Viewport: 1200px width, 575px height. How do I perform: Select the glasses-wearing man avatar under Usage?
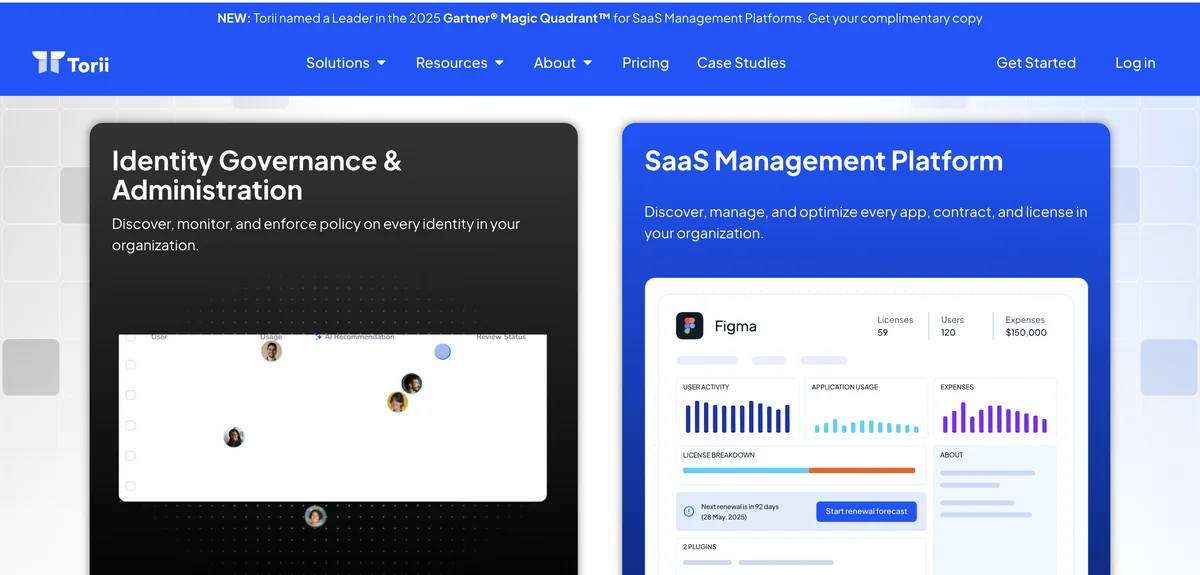271,351
